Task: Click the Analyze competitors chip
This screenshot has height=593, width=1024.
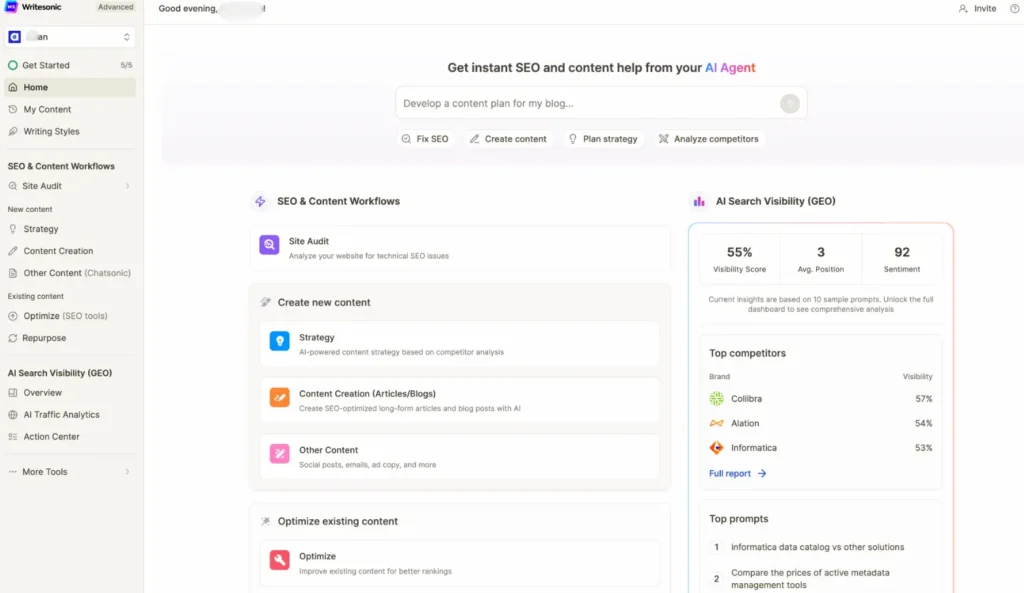Action: click(709, 139)
